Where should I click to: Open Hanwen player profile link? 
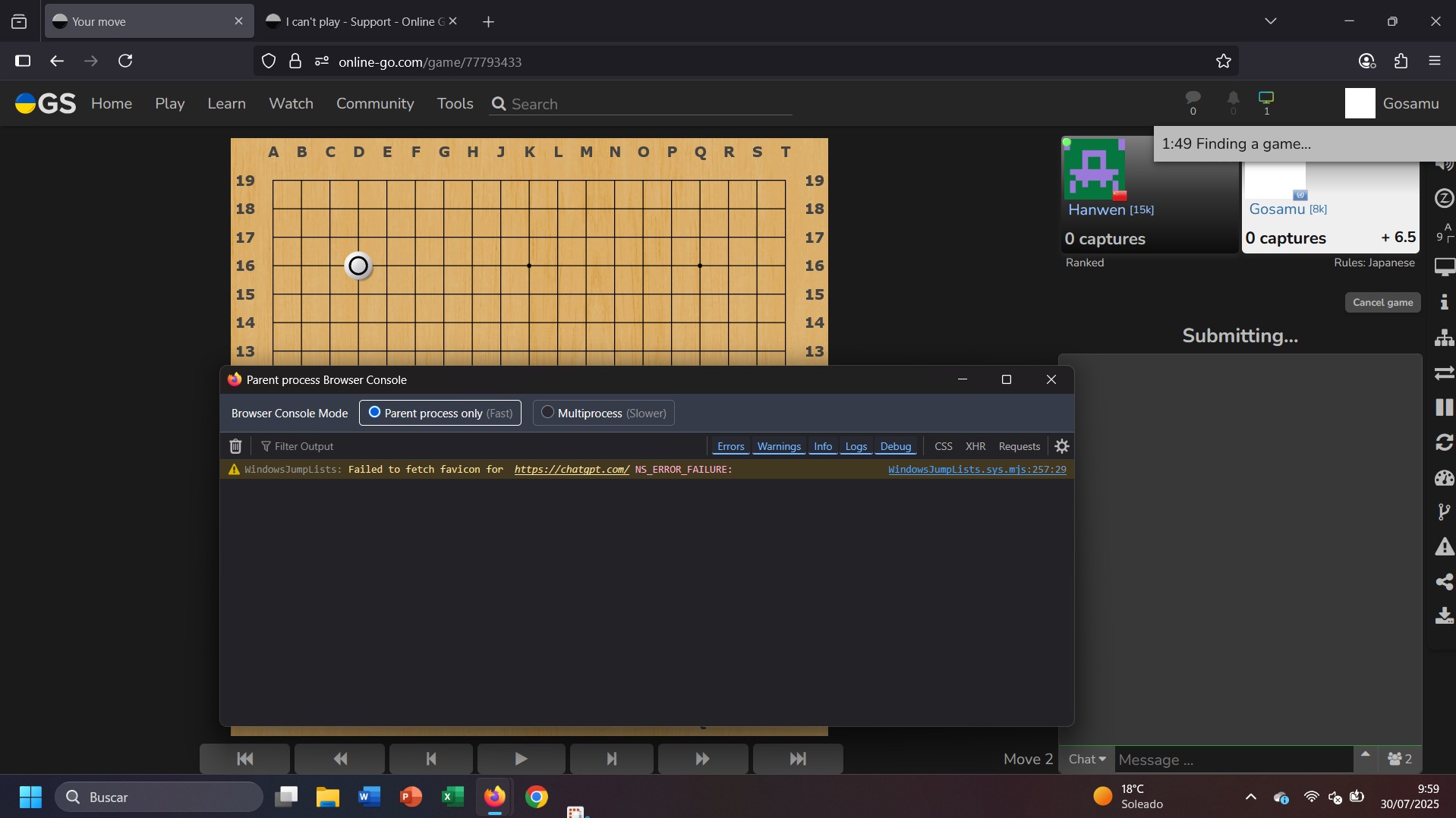point(1097,209)
